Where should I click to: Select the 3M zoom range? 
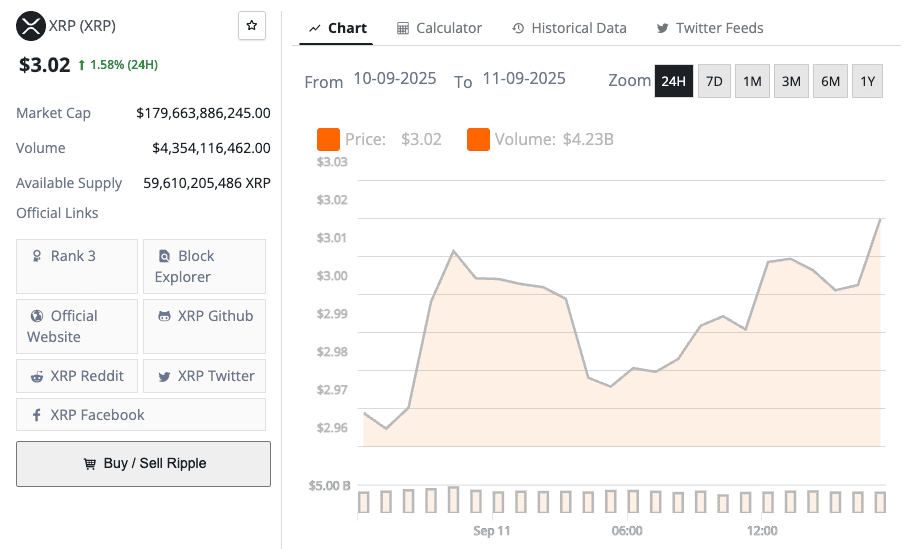coord(791,81)
